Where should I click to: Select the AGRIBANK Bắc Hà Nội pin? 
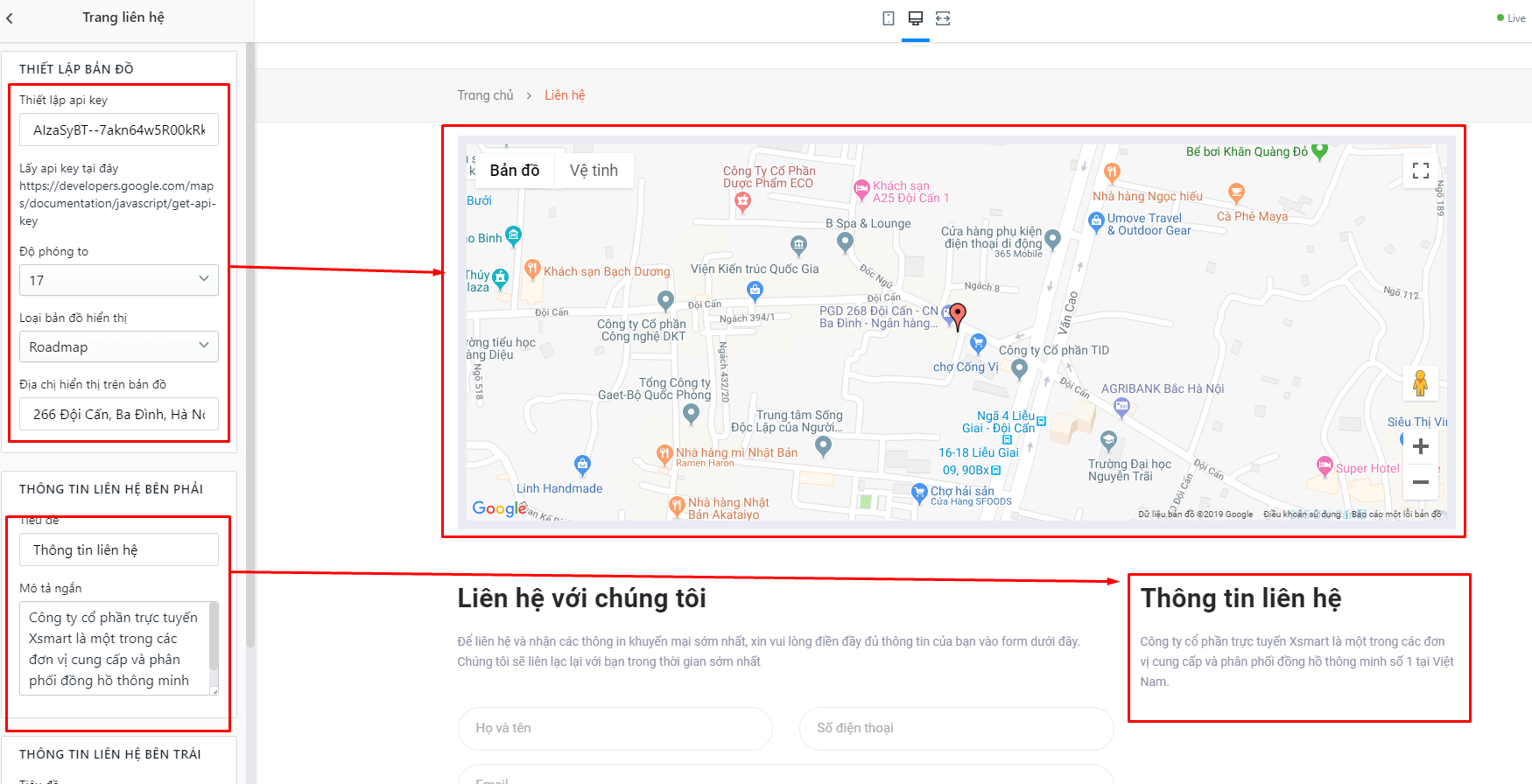1121,407
